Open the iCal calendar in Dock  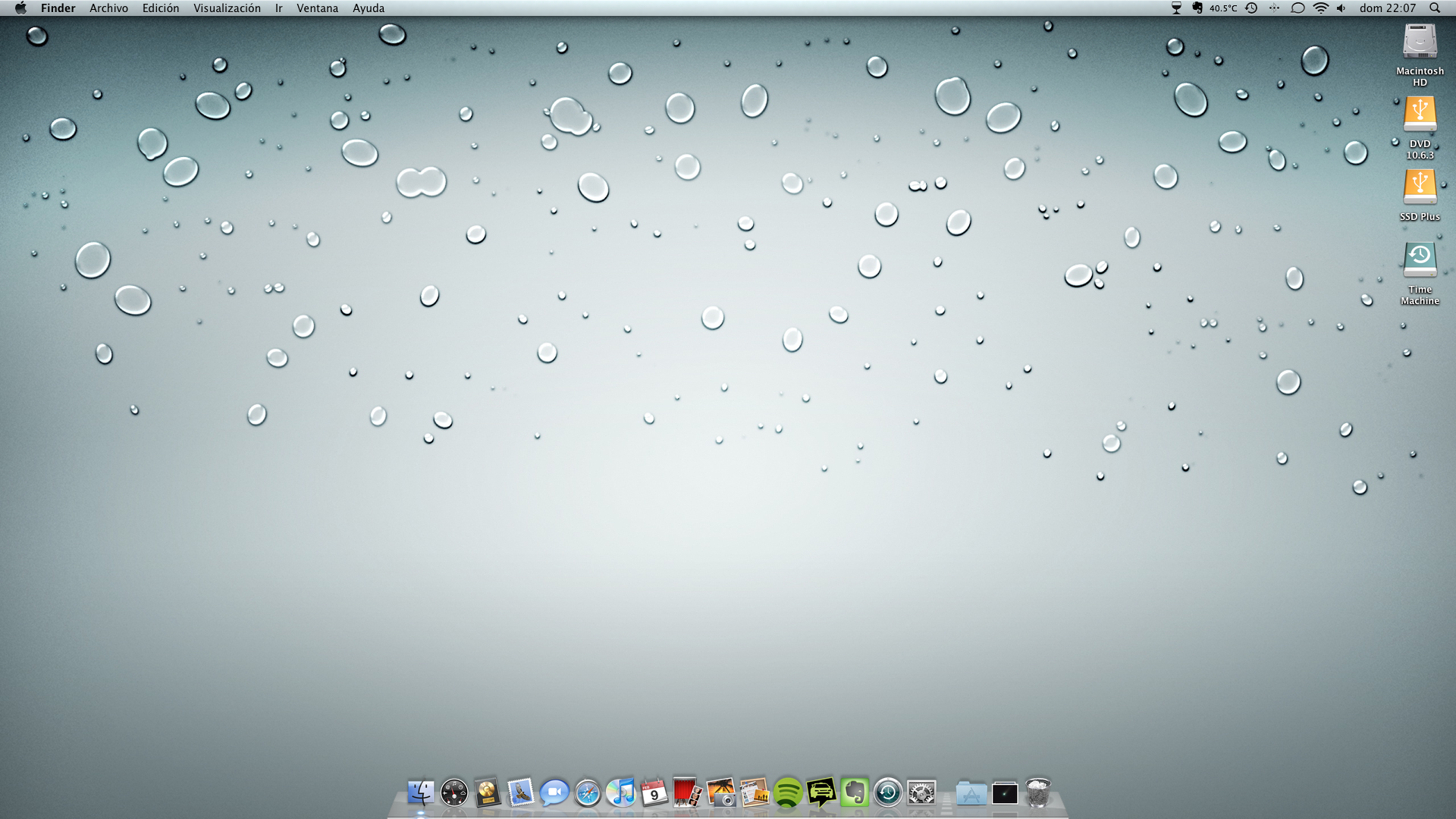pyautogui.click(x=654, y=793)
